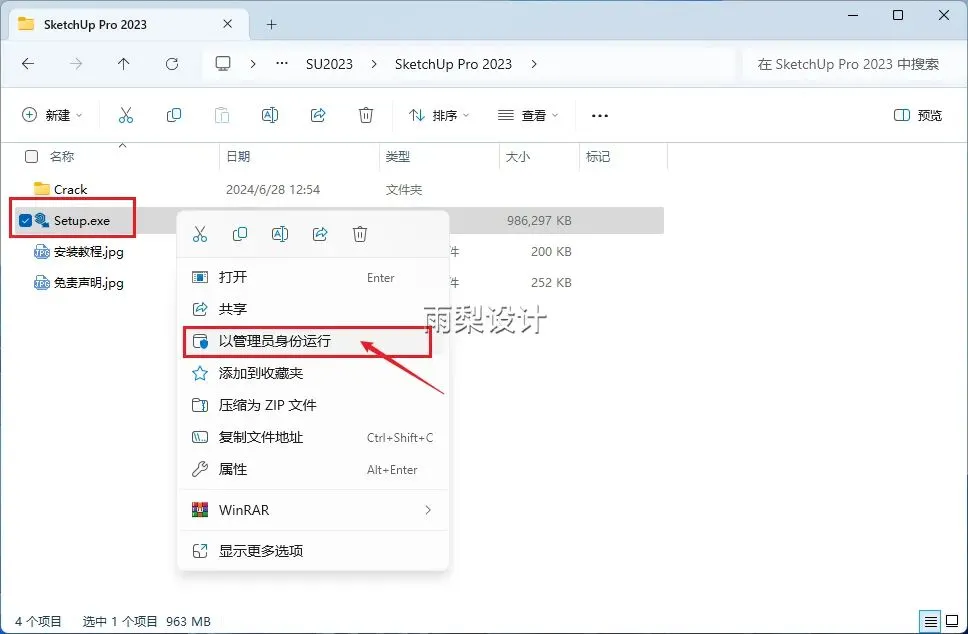
Task: Toggle the 预览 preview pane
Action: tap(918, 115)
